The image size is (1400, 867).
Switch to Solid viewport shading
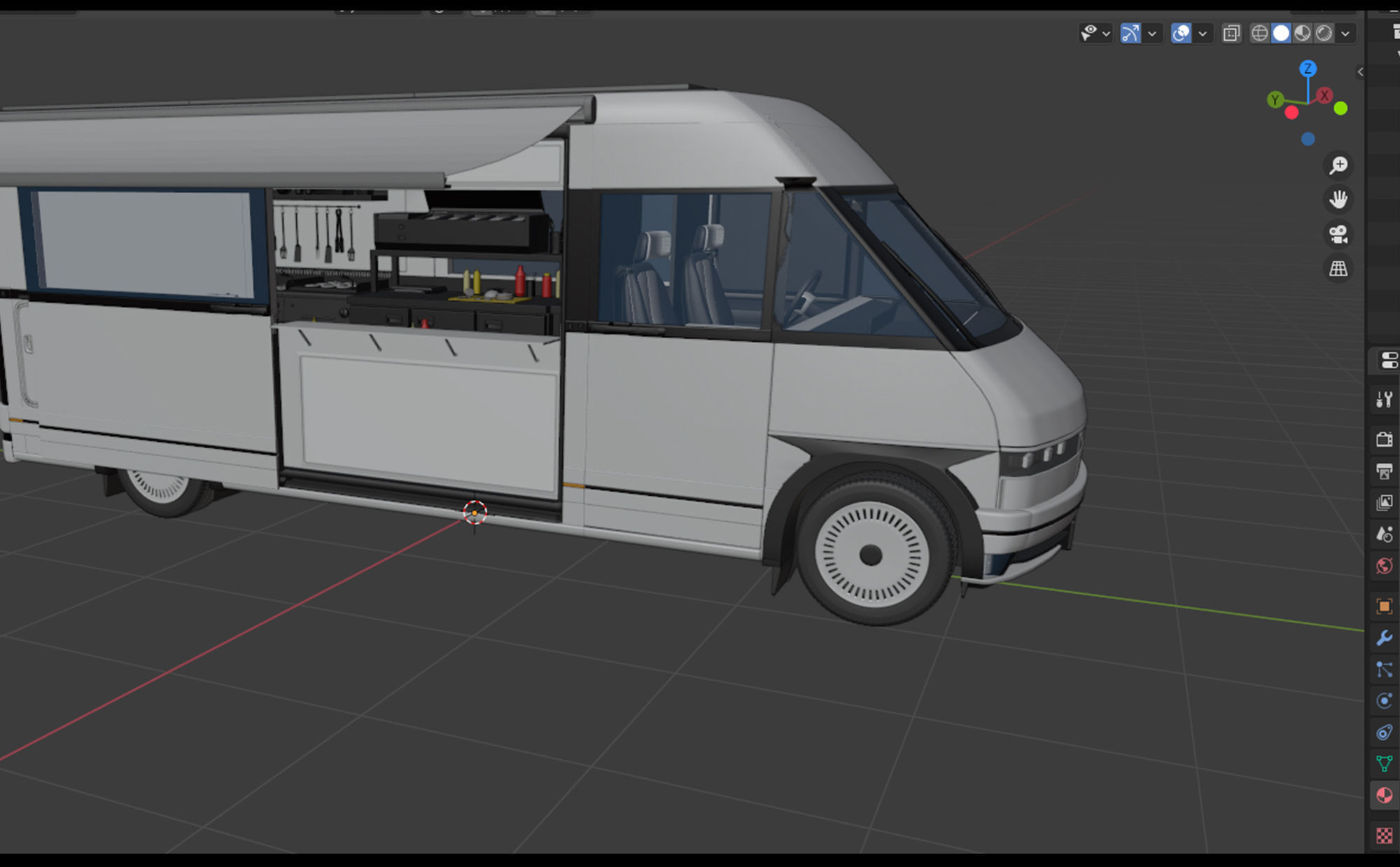pyautogui.click(x=1281, y=33)
